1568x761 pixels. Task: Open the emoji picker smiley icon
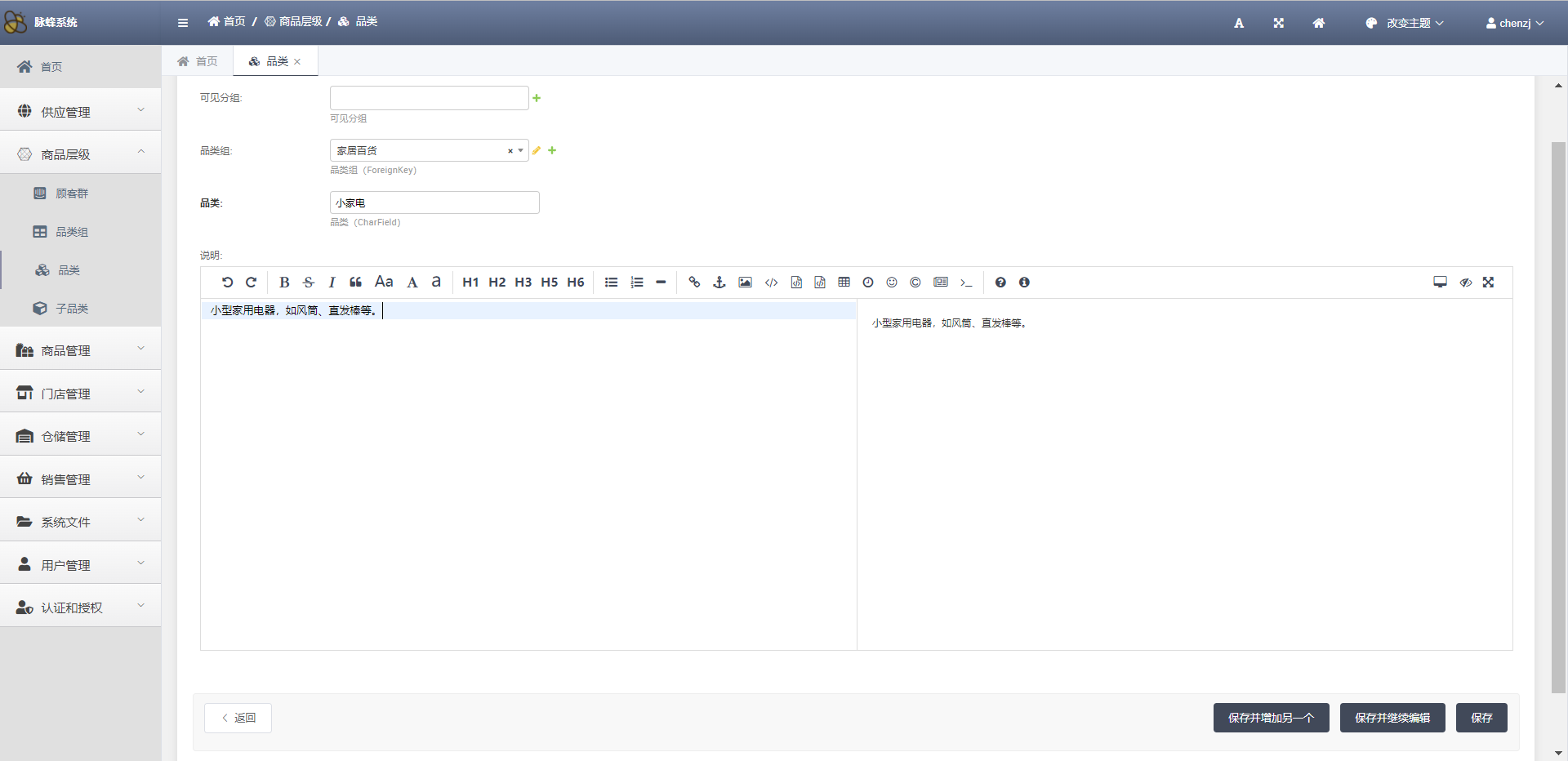coord(892,283)
